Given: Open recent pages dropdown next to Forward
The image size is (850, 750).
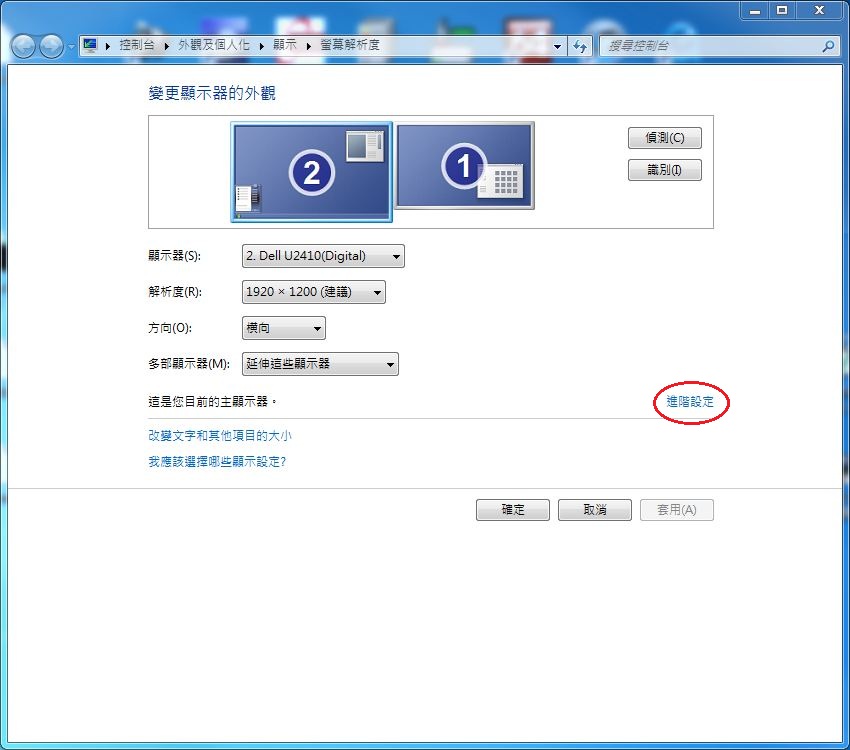Looking at the screenshot, I should click(71, 47).
